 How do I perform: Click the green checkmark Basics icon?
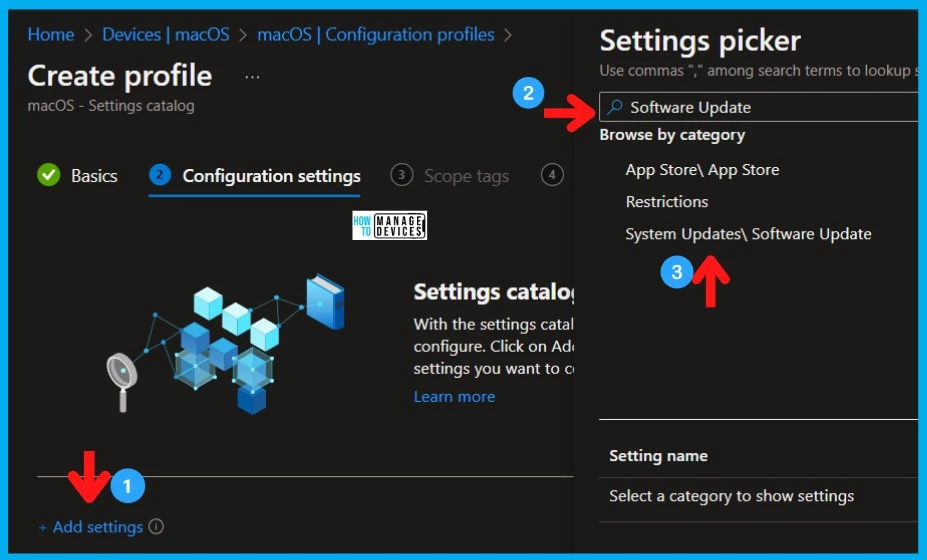tap(48, 175)
